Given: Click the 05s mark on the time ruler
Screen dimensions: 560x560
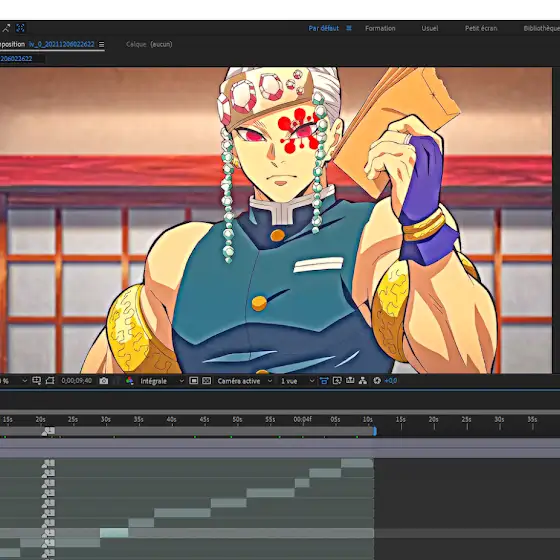Looking at the screenshot, I should coord(335,419).
